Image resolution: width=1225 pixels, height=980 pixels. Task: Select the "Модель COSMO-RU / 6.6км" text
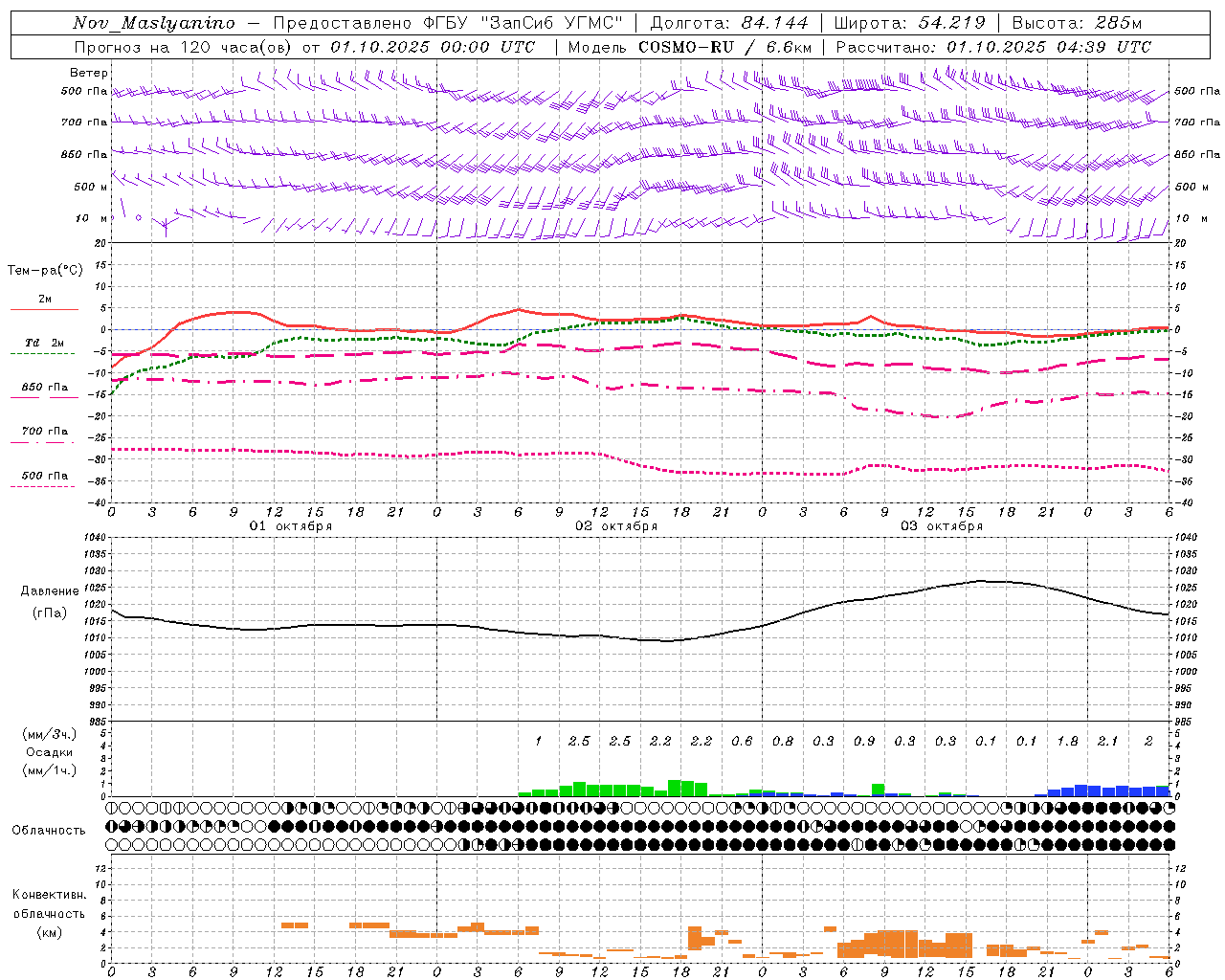690,47
